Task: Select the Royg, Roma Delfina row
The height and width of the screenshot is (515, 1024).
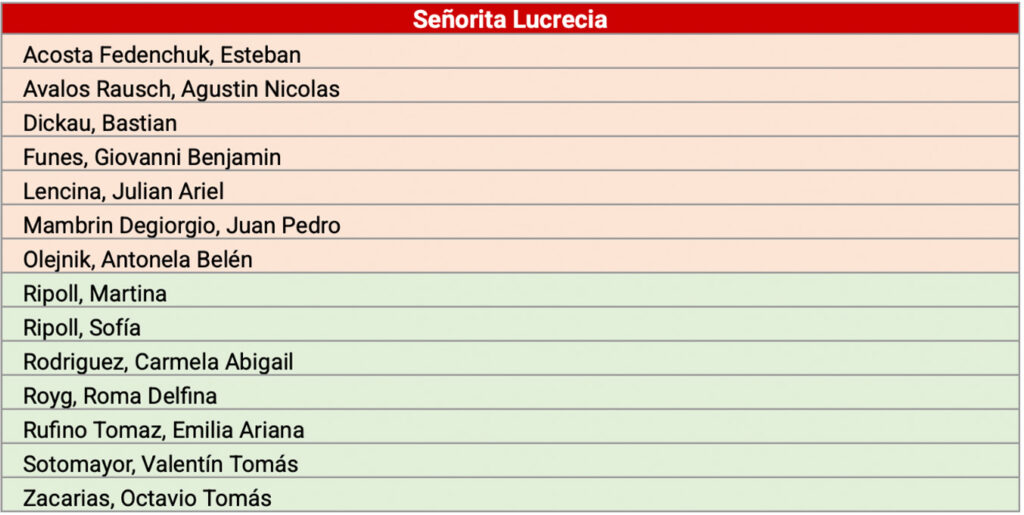Action: point(120,396)
